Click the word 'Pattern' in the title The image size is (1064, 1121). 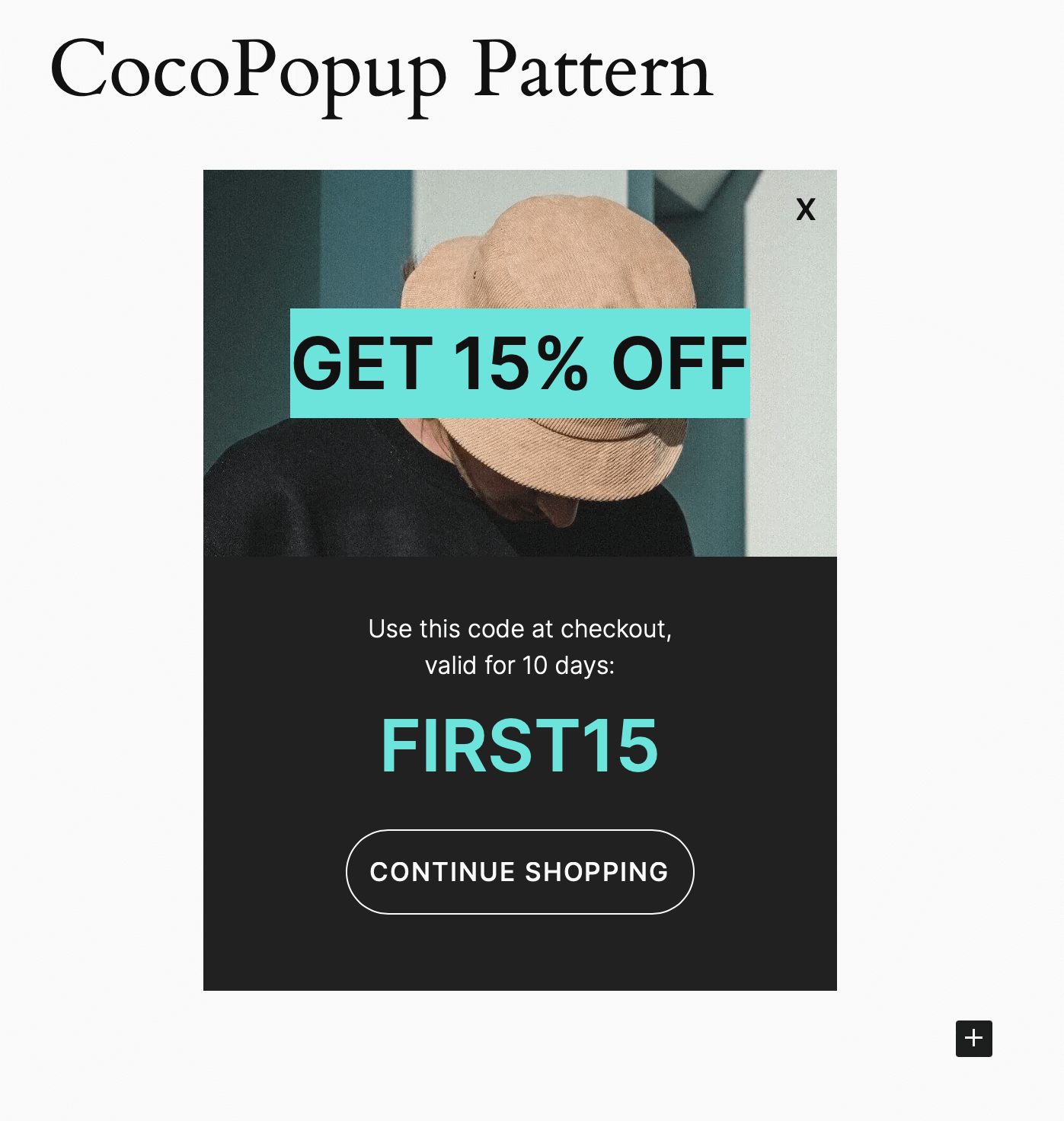click(593, 71)
